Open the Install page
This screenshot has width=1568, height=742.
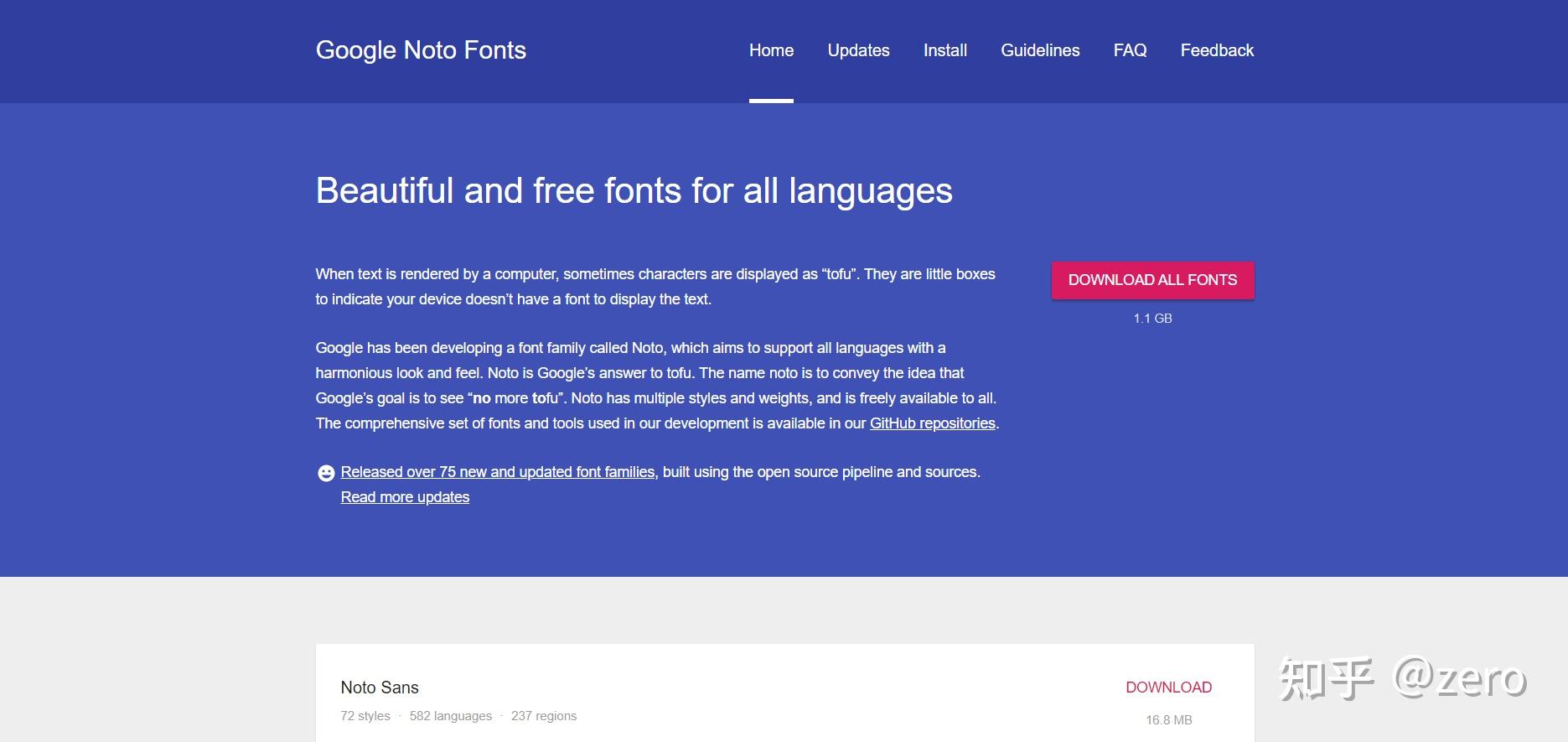(945, 50)
